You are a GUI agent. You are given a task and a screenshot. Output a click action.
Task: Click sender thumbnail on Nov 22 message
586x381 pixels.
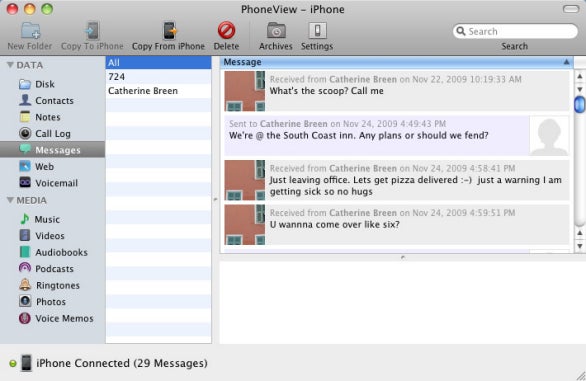tap(245, 91)
